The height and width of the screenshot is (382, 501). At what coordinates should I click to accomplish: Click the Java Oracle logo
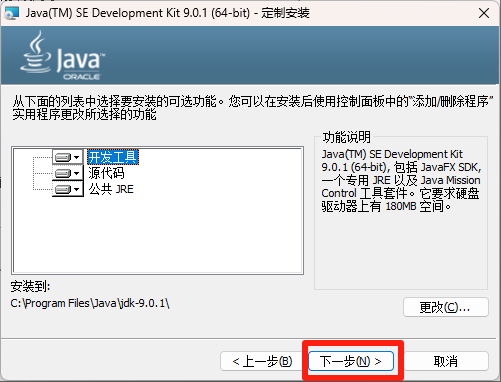(63, 56)
